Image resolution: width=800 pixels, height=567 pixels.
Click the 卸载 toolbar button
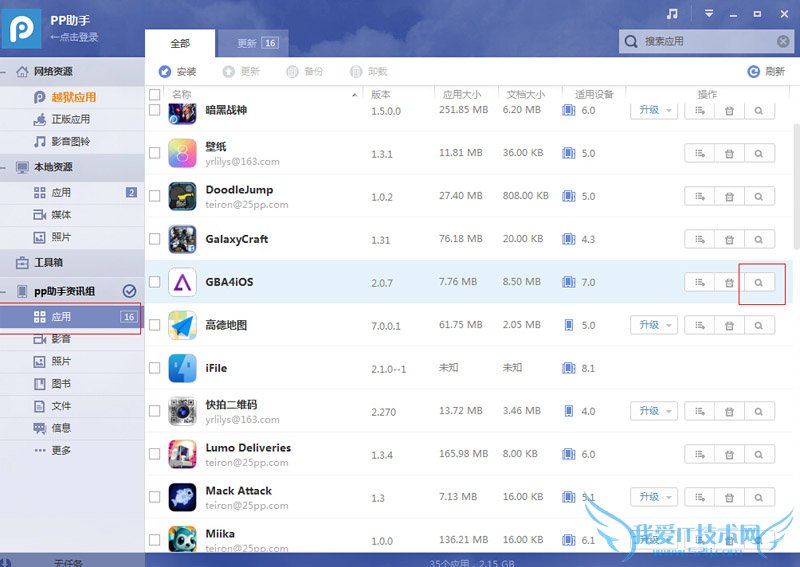tap(368, 71)
